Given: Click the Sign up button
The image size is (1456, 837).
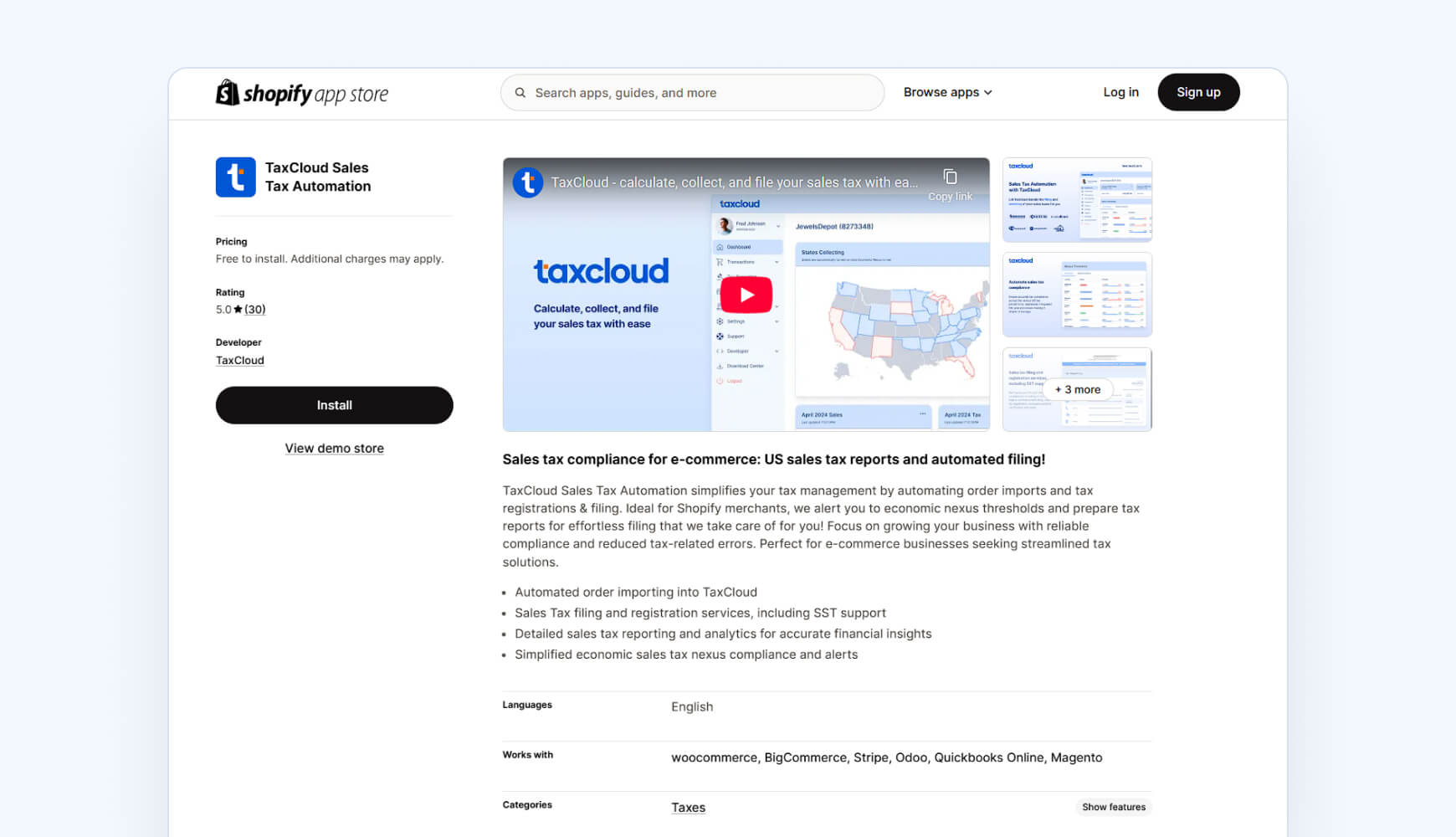Looking at the screenshot, I should tap(1198, 92).
